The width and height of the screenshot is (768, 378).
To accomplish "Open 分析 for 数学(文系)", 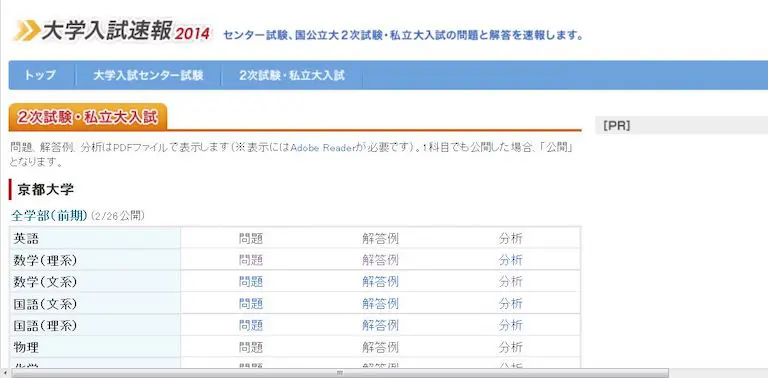I will 511,282.
